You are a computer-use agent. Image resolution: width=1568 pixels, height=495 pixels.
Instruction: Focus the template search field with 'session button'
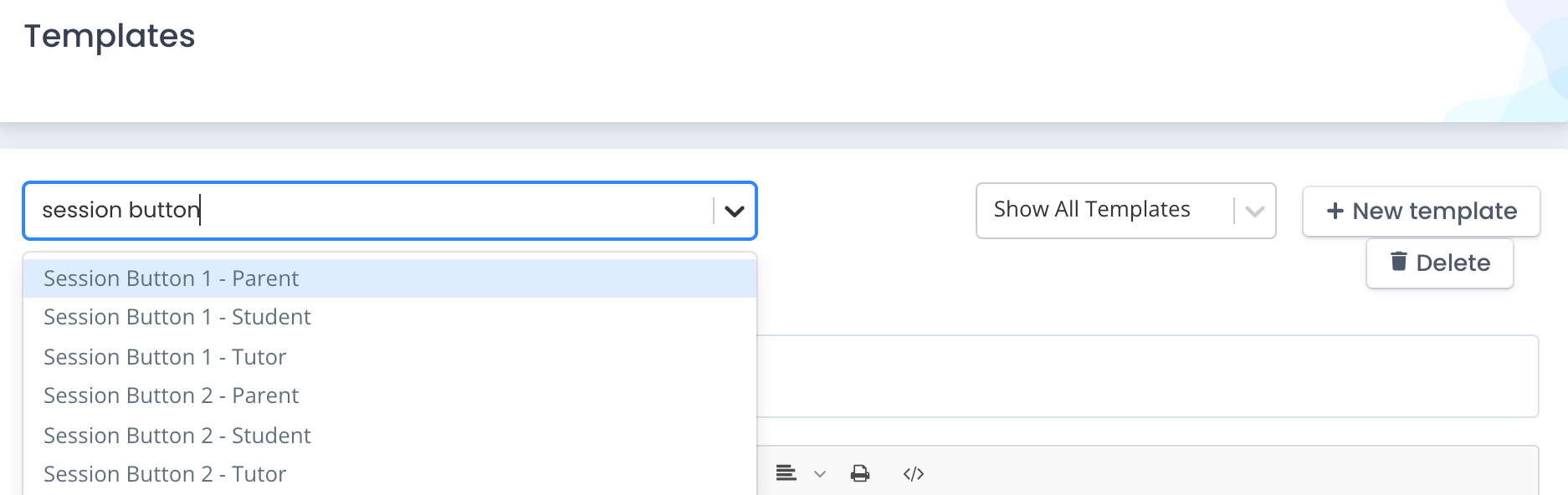pyautogui.click(x=368, y=211)
